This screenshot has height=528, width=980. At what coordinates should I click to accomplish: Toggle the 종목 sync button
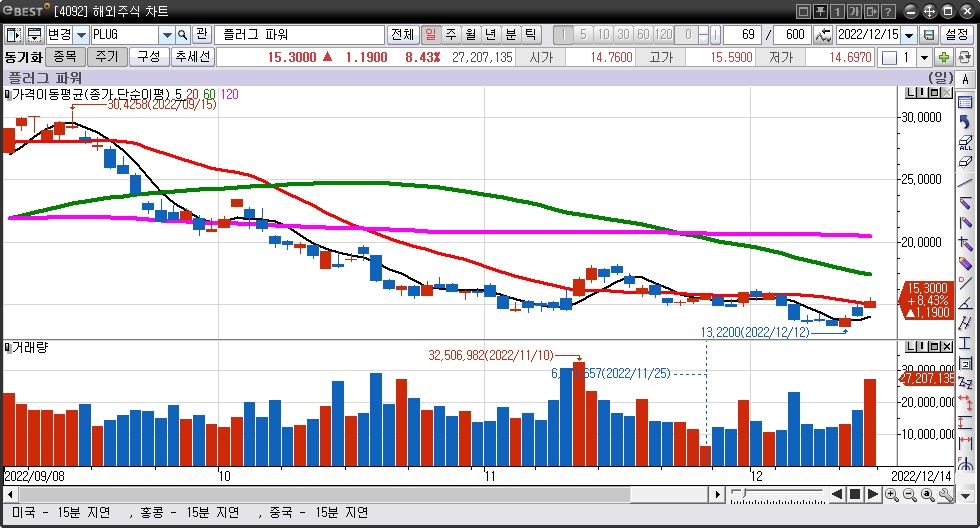click(65, 57)
